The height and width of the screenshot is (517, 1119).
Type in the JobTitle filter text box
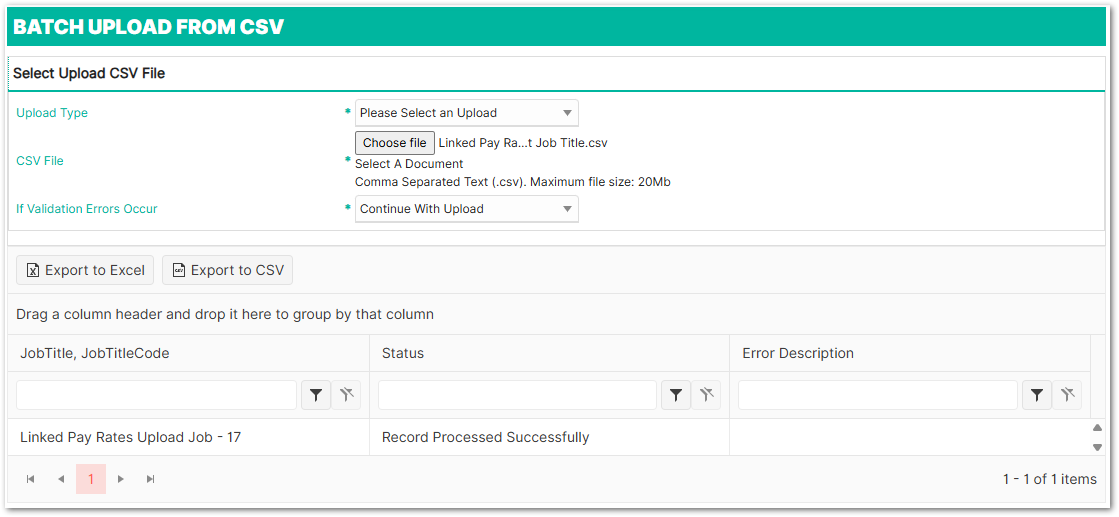point(157,395)
